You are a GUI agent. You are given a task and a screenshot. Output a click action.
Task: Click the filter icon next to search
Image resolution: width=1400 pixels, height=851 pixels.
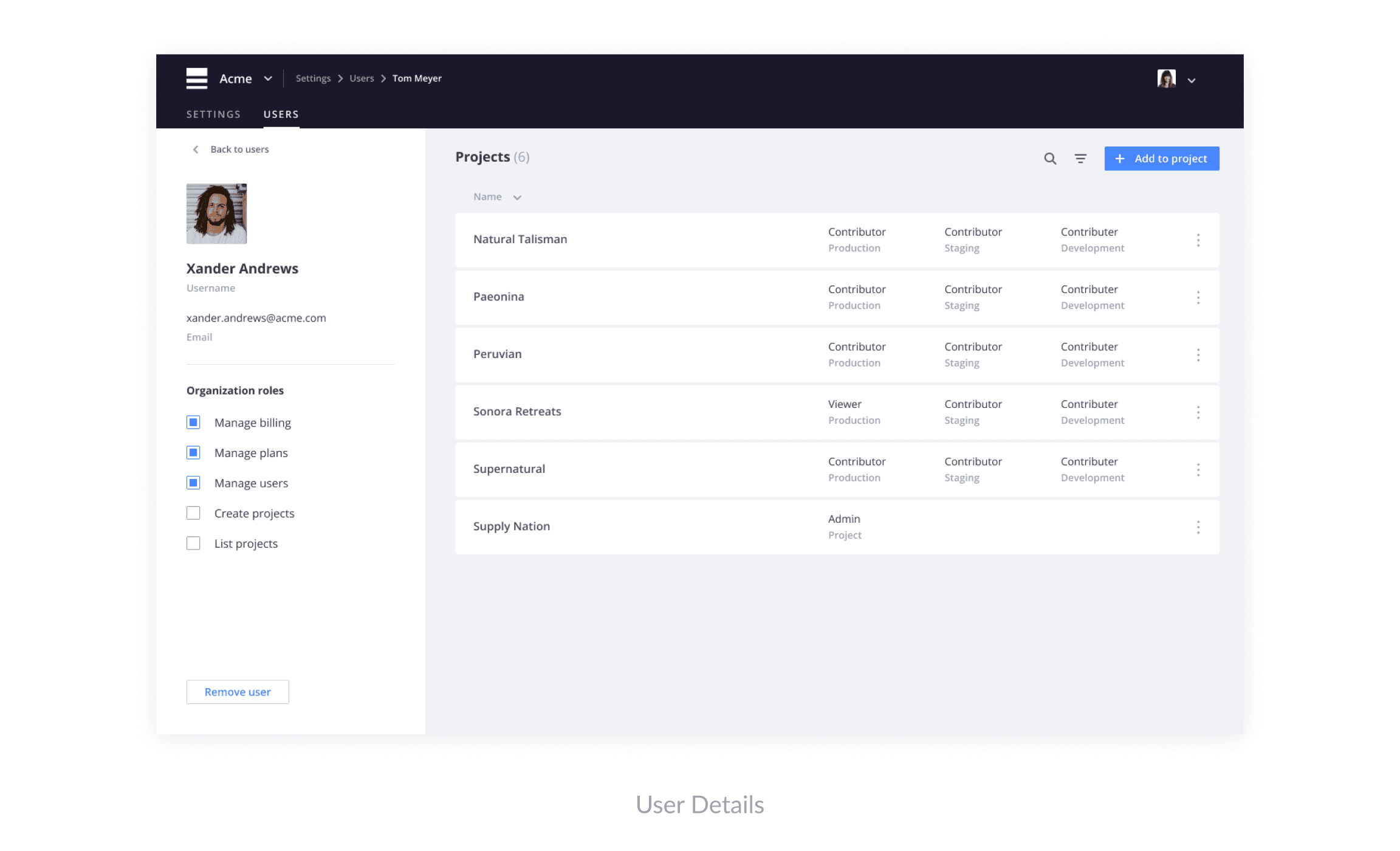(1081, 158)
